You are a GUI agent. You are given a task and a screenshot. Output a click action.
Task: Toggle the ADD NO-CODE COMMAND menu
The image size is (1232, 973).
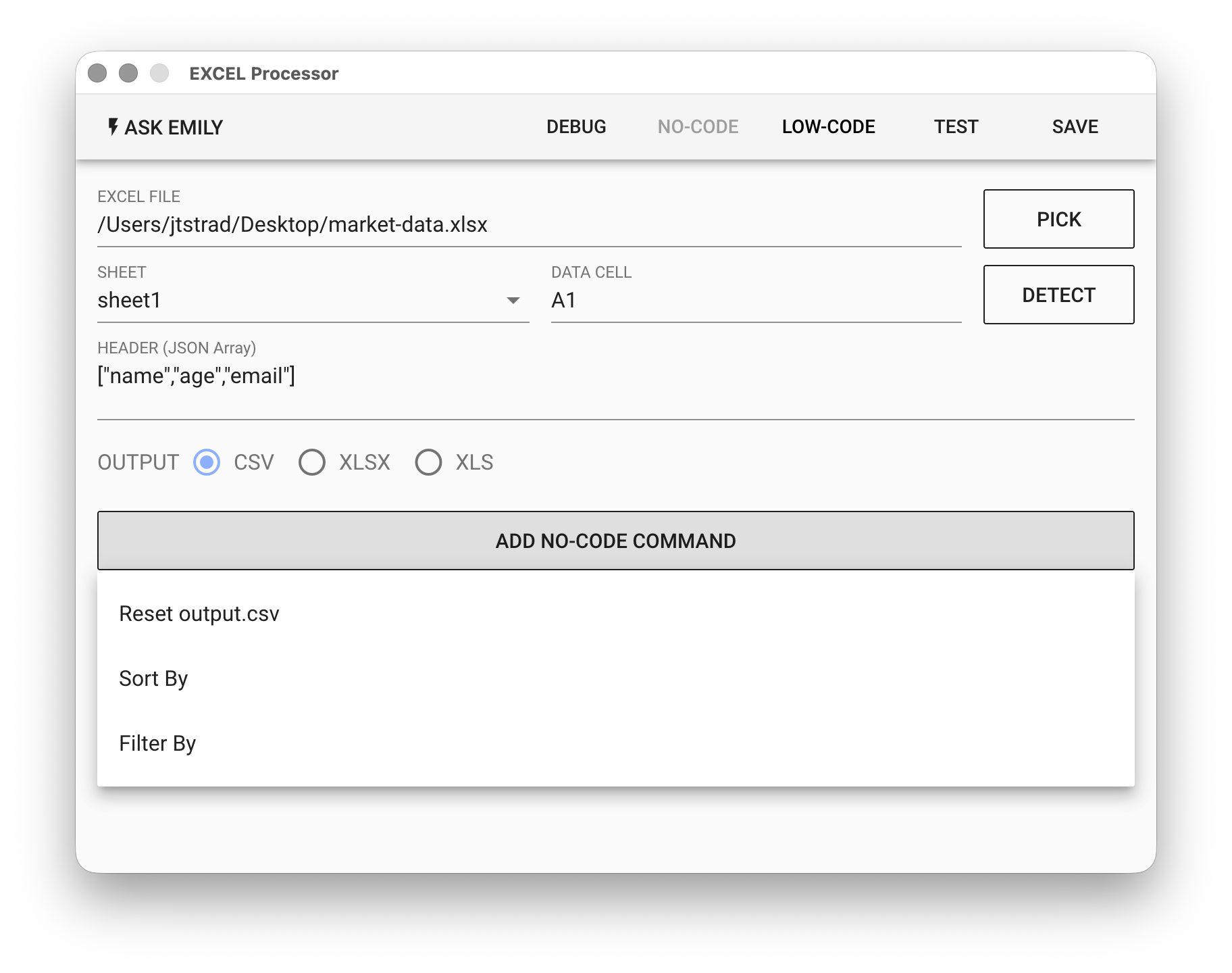tap(615, 541)
